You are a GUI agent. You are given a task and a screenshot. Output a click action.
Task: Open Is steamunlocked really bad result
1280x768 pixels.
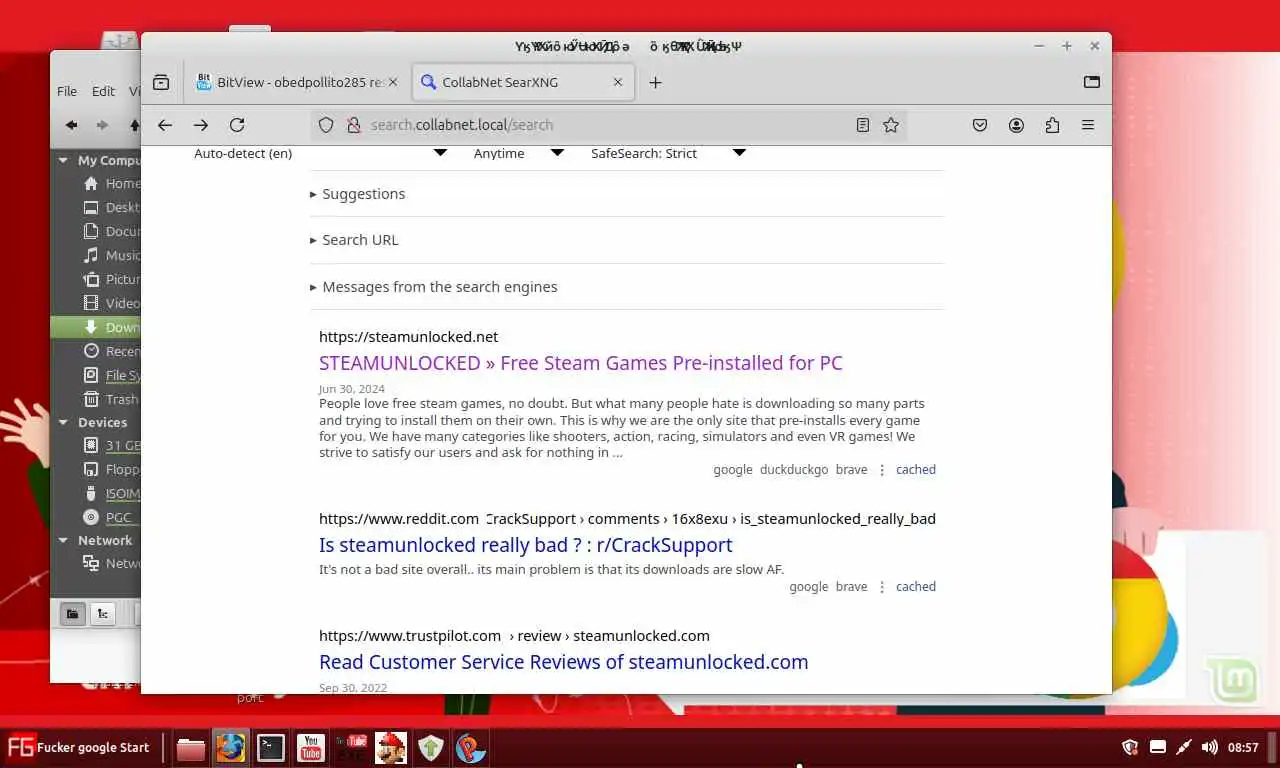(x=526, y=545)
